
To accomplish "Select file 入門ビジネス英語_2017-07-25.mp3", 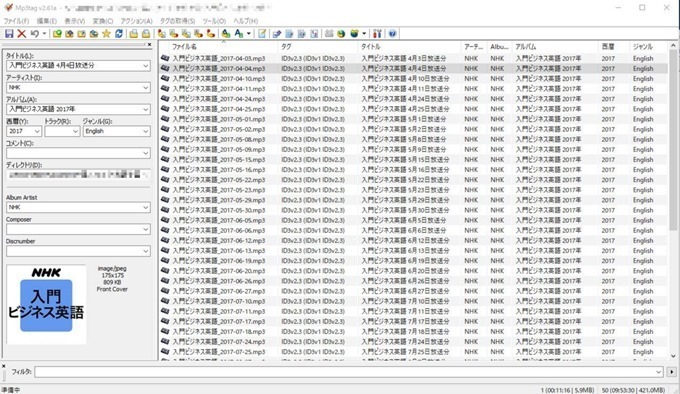I will pos(219,352).
